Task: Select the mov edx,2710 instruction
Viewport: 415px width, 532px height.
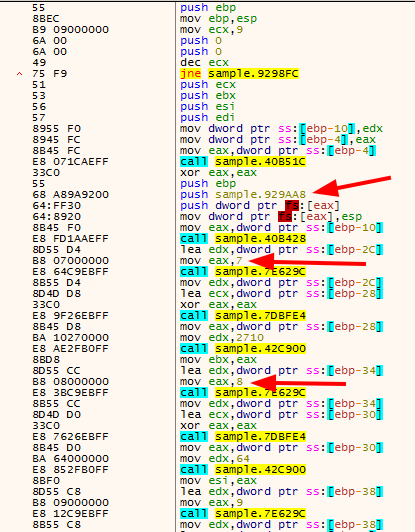Action: [222, 338]
